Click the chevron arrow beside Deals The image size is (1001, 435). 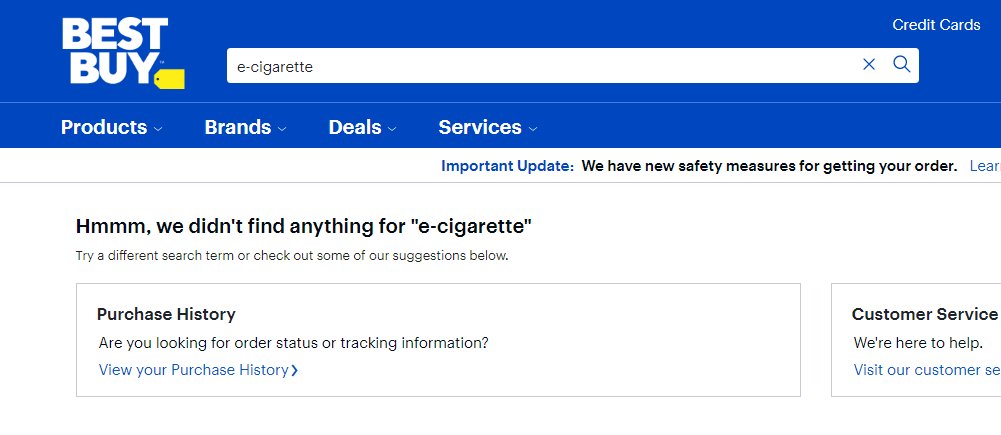point(392,129)
